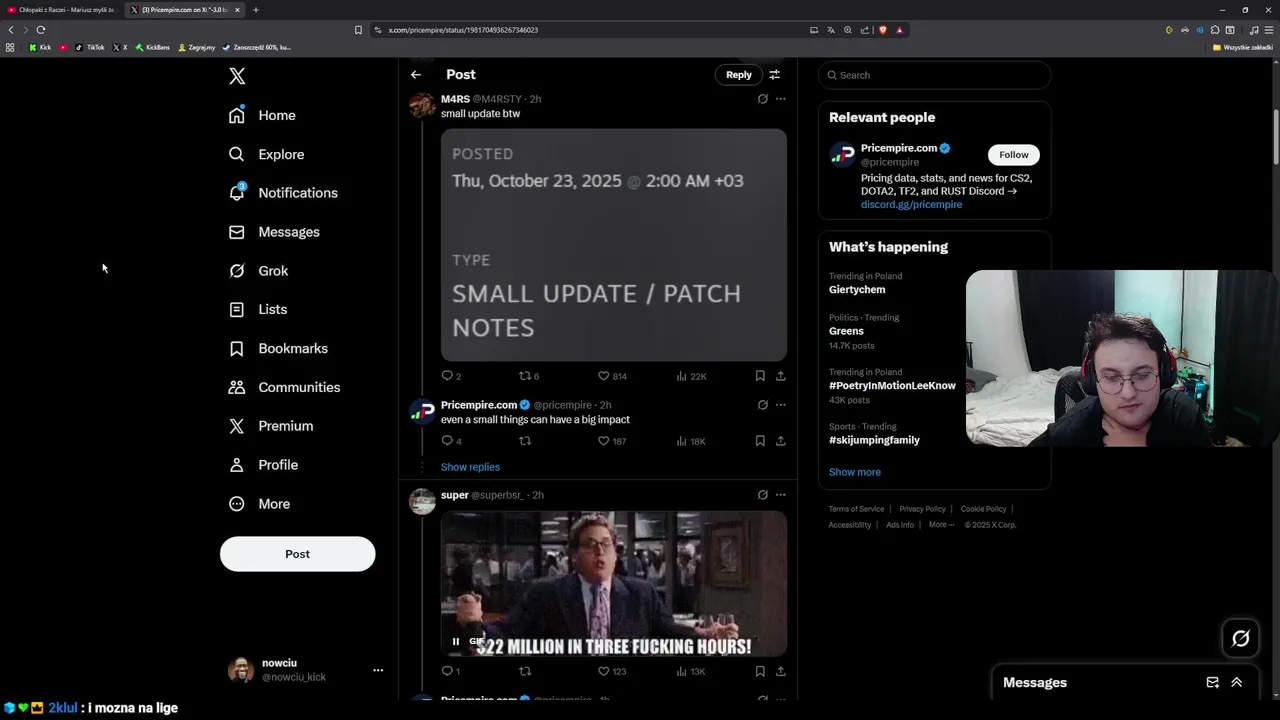Share Pricempire's 'small things' reply
1280x720 pixels.
point(781,441)
